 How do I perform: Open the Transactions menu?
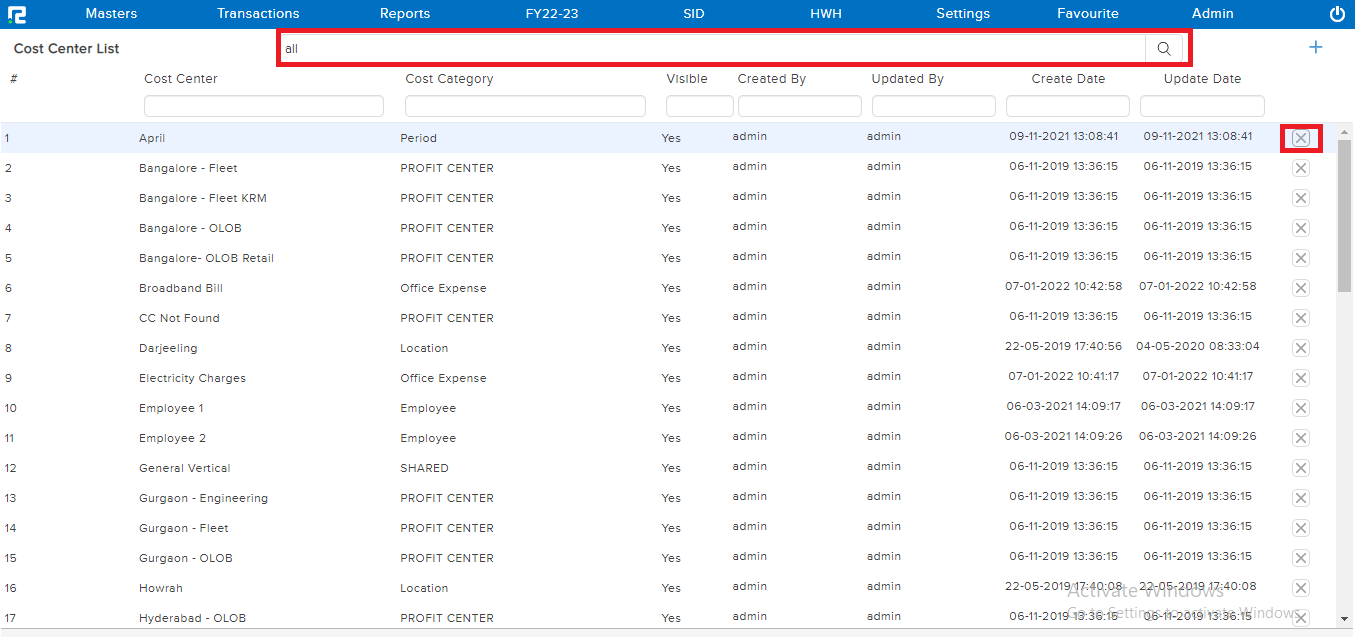[x=258, y=14]
